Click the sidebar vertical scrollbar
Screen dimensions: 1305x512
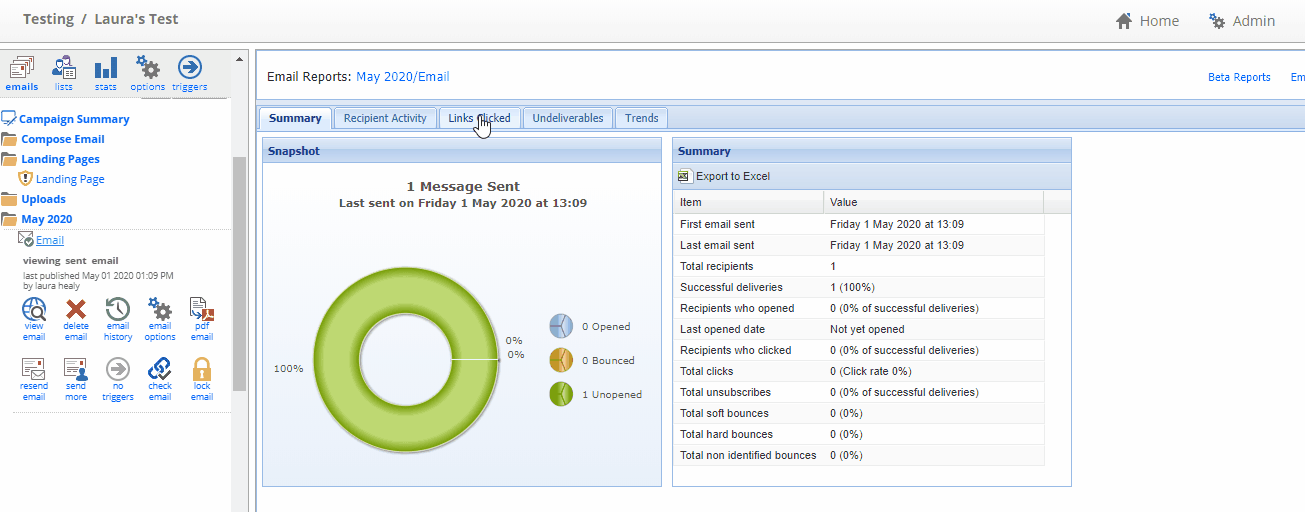[239, 275]
